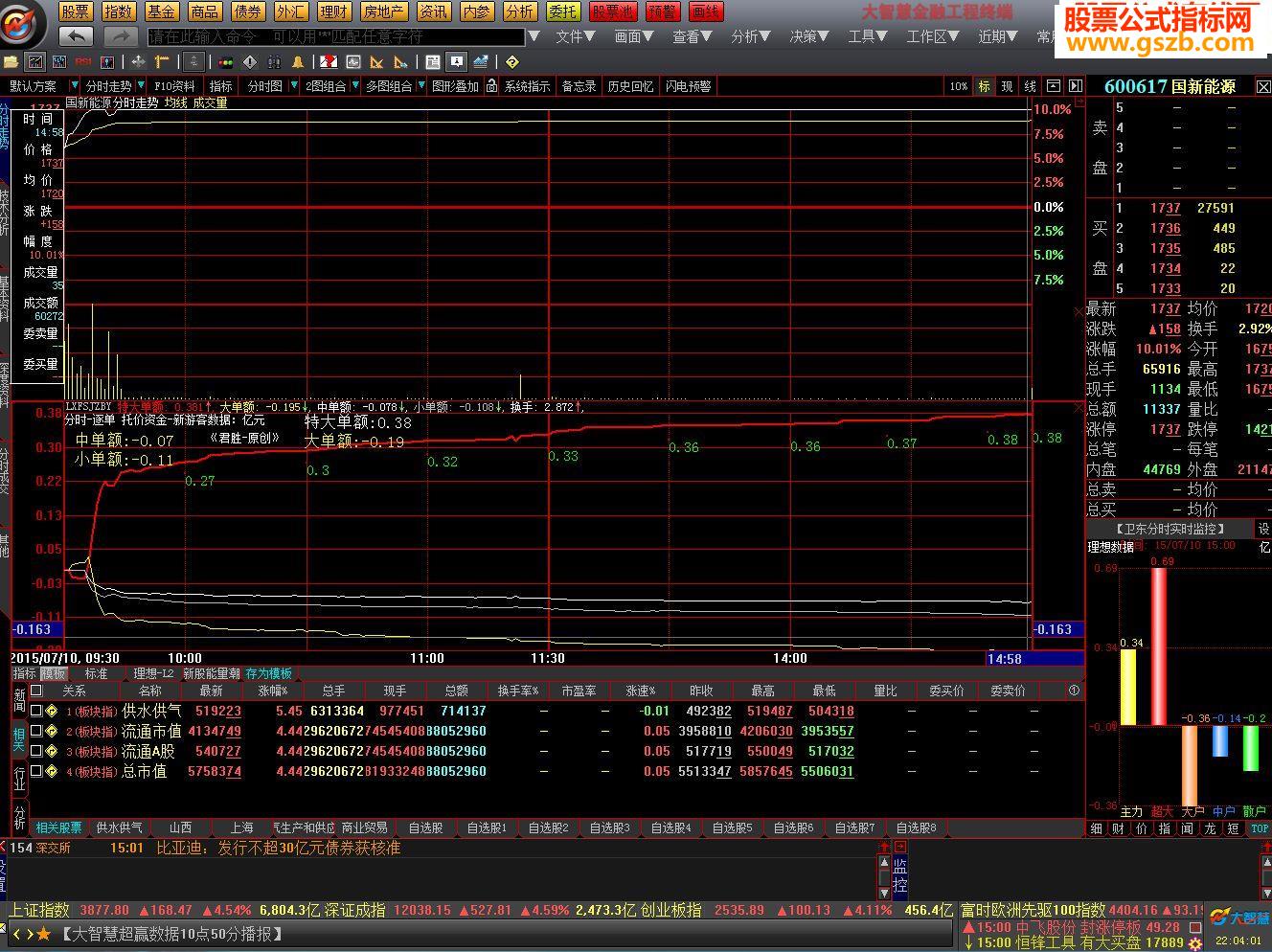Select the first orange set-square drawing tool
The height and width of the screenshot is (952, 1272).
tap(376, 62)
